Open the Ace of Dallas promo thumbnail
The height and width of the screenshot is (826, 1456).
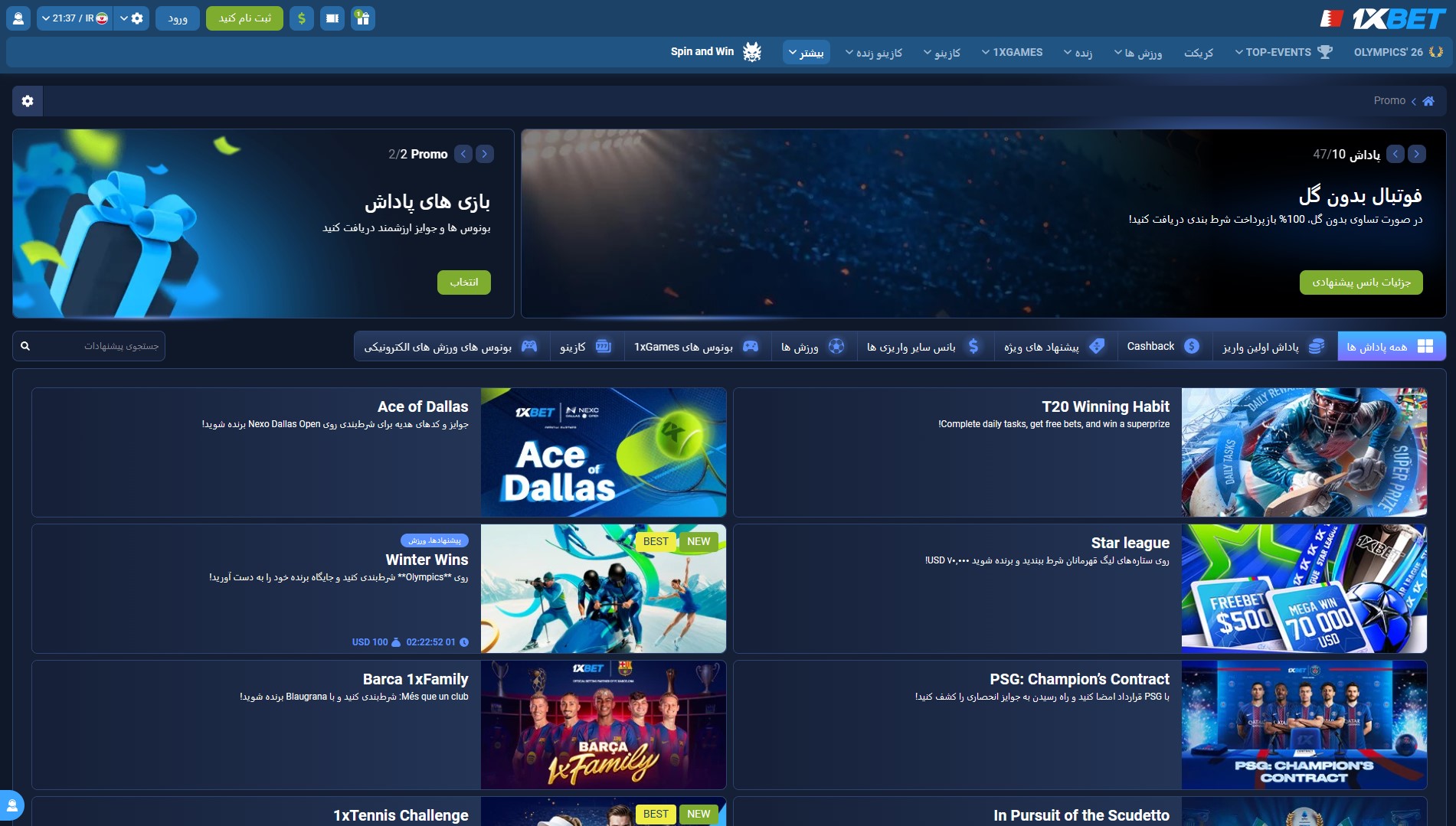[x=603, y=452]
